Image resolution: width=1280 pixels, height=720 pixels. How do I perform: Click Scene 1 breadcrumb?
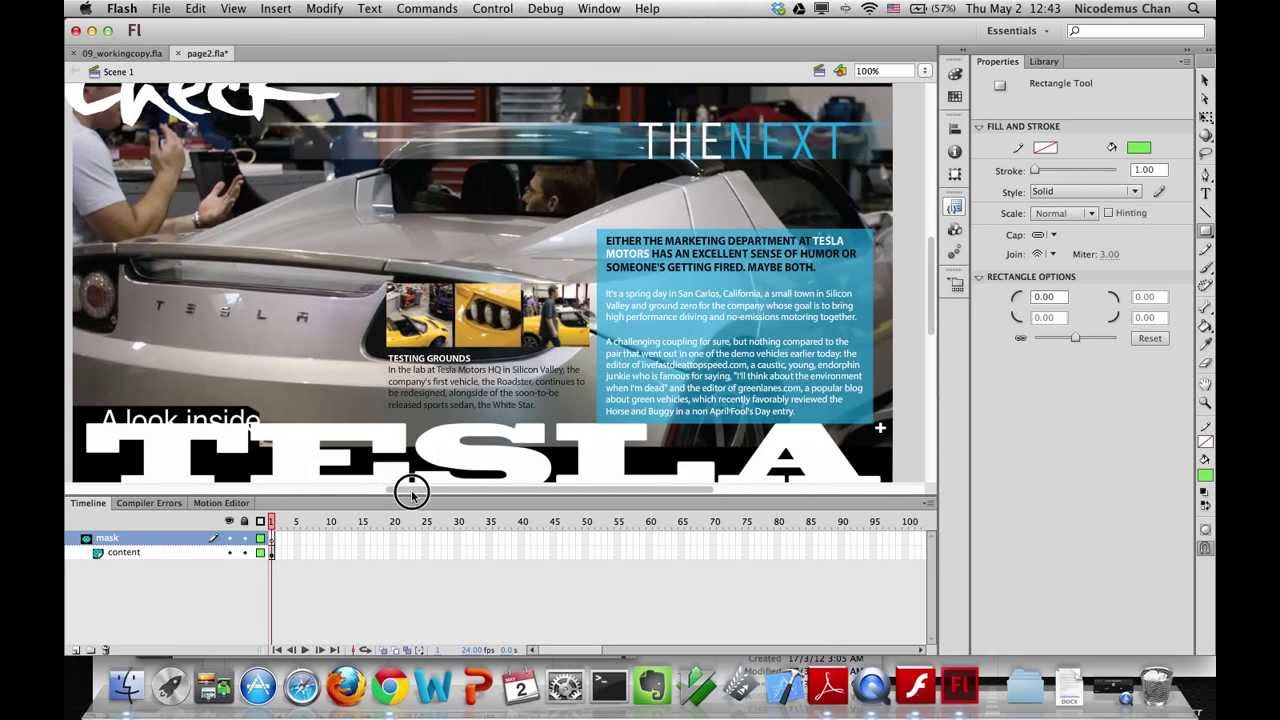[x=118, y=72]
